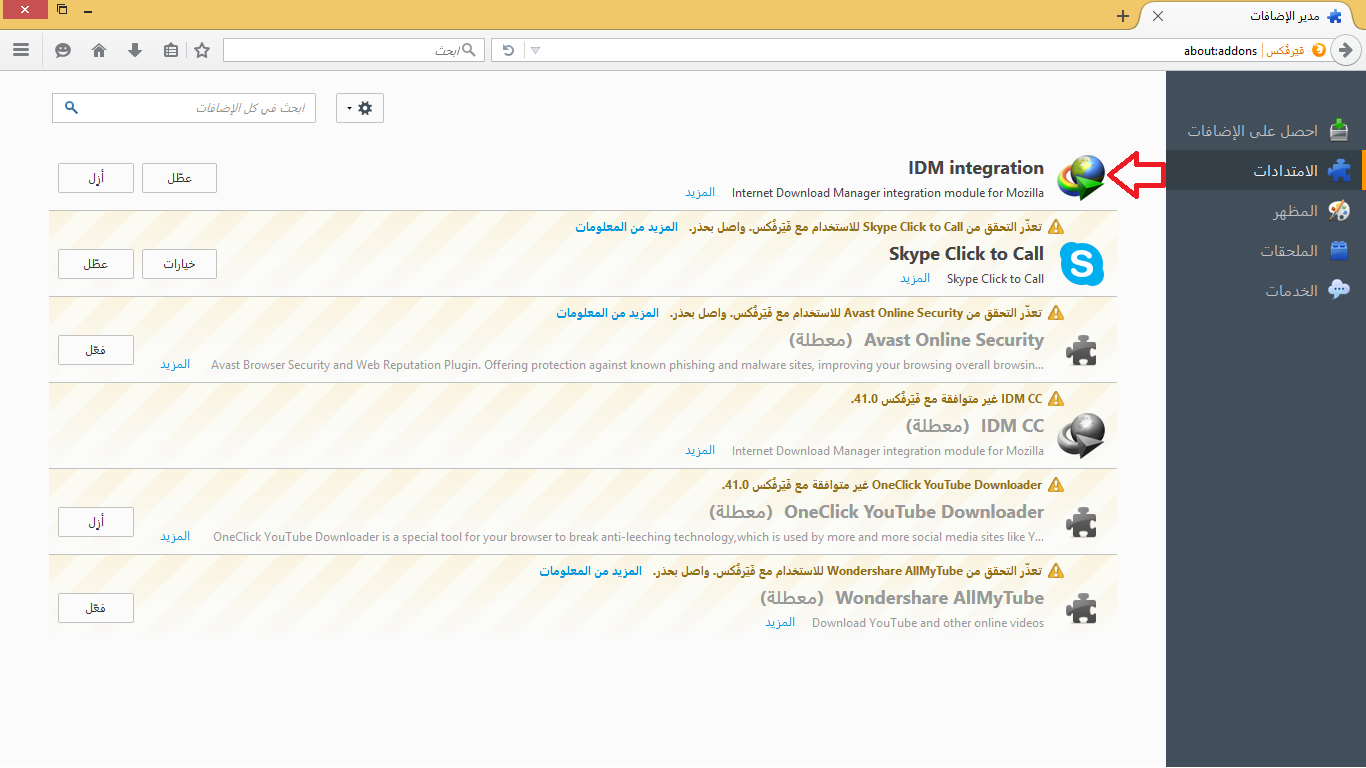1366x768 pixels.
Task: Click المزيد link under IDM integration
Action: [700, 192]
